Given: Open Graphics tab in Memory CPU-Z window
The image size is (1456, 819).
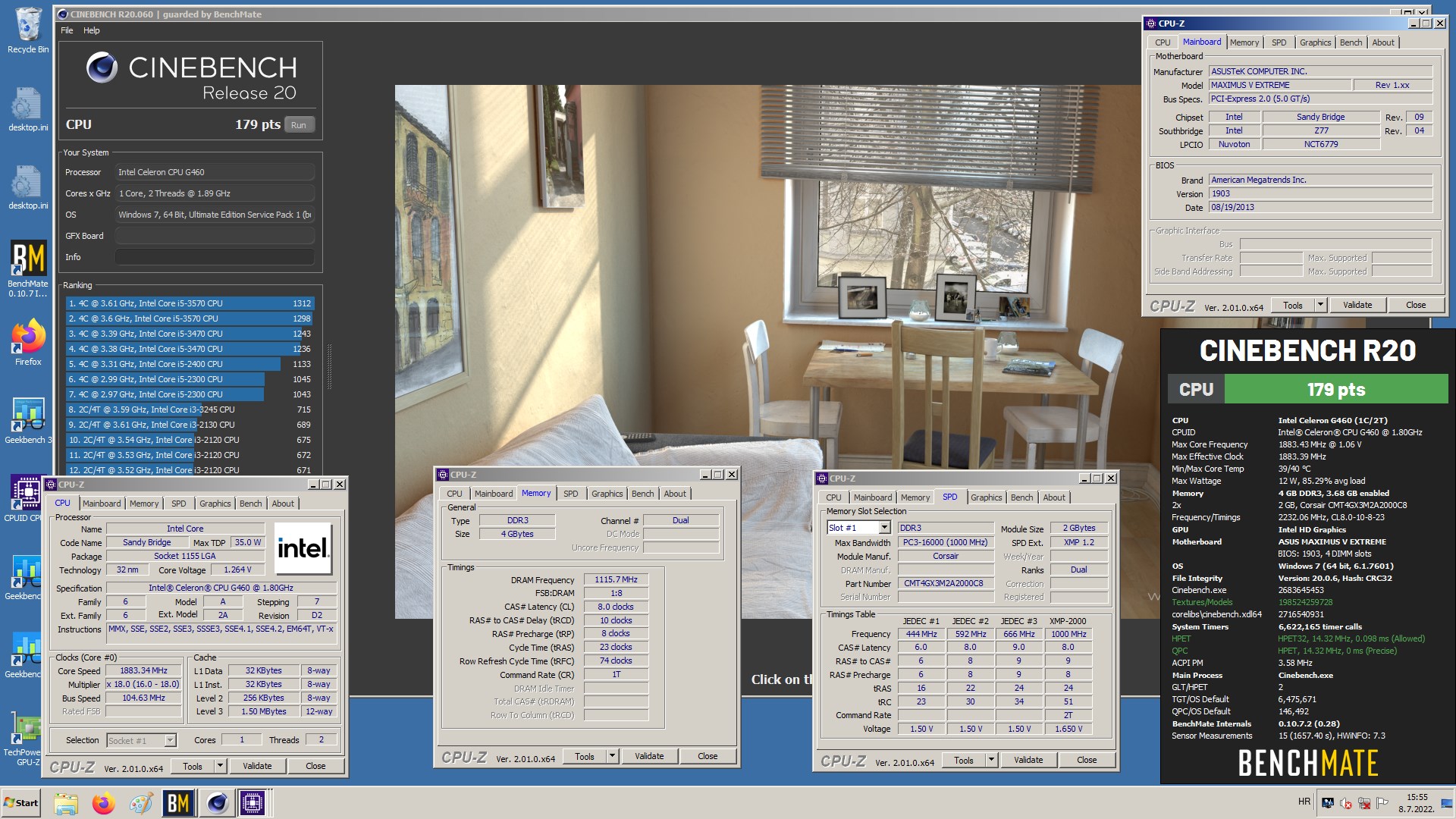Looking at the screenshot, I should pyautogui.click(x=607, y=494).
